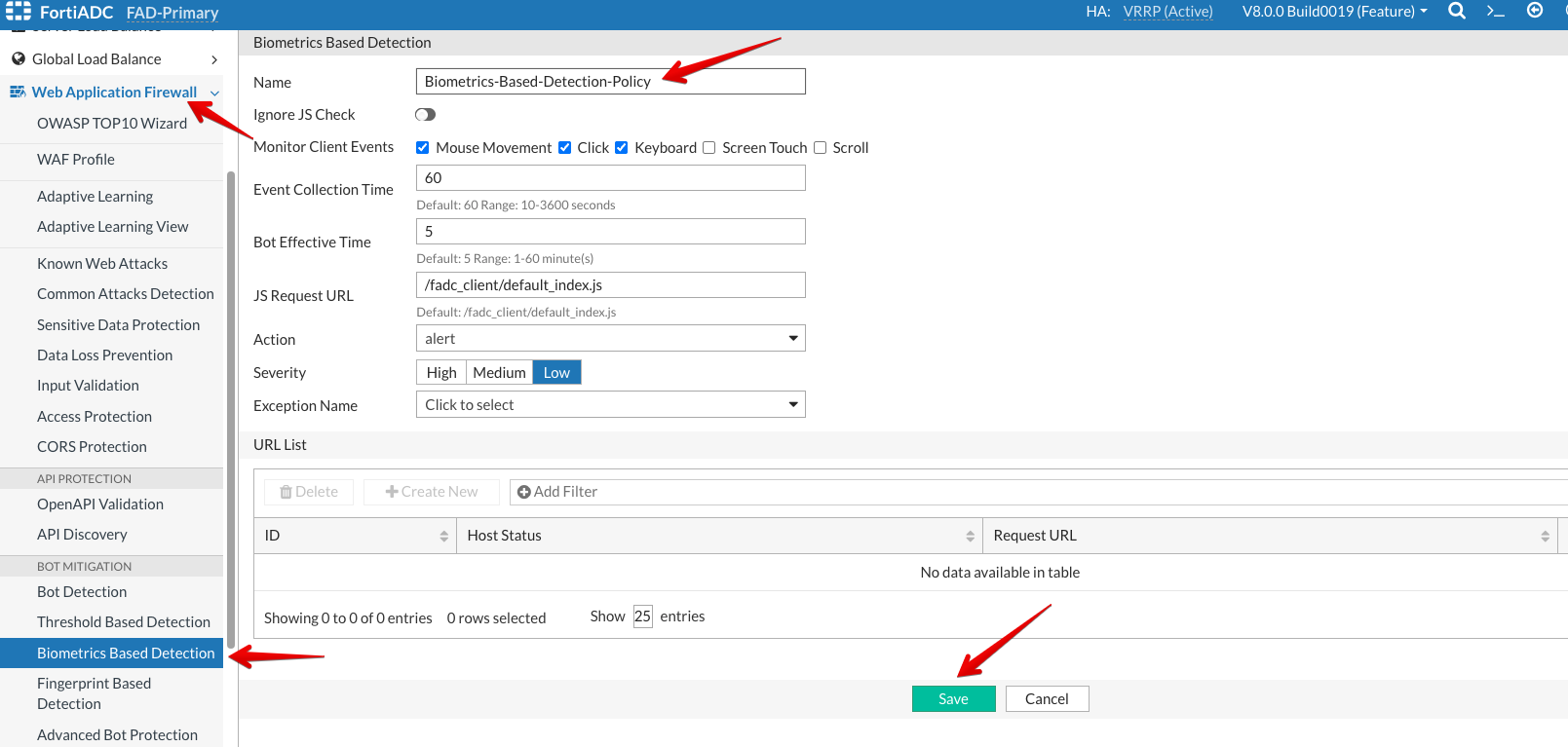The width and height of the screenshot is (1568, 747).
Task: Enable the Screen Touch checkbox
Action: coord(709,148)
